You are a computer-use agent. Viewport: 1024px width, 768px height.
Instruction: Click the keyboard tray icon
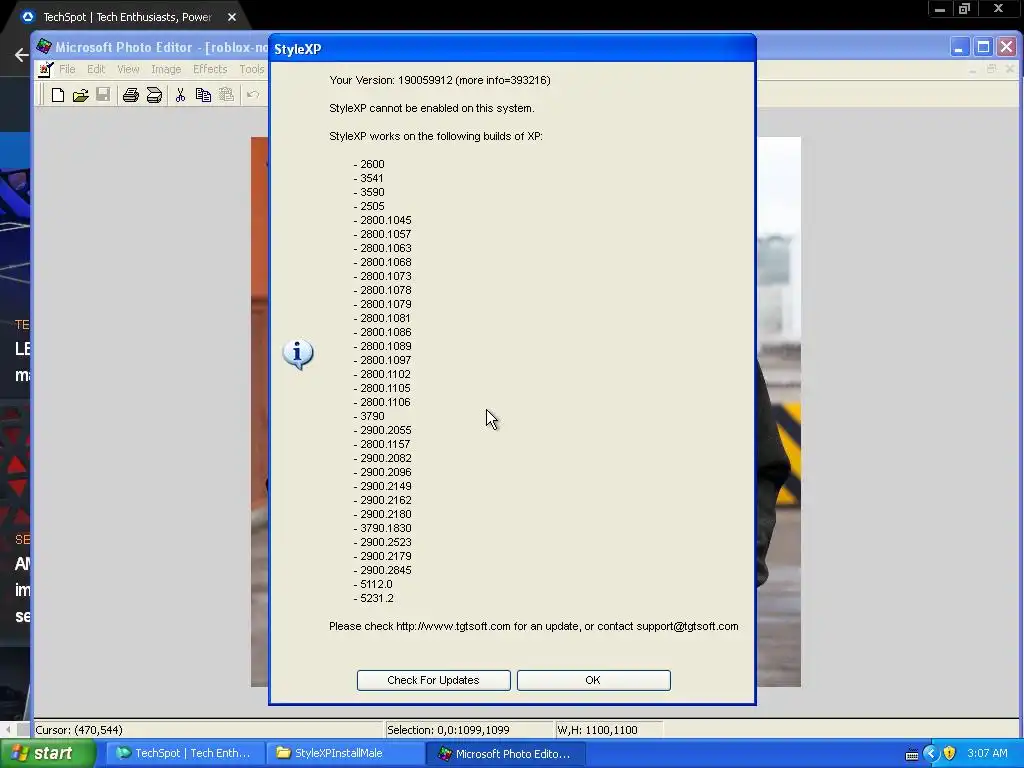[912, 754]
